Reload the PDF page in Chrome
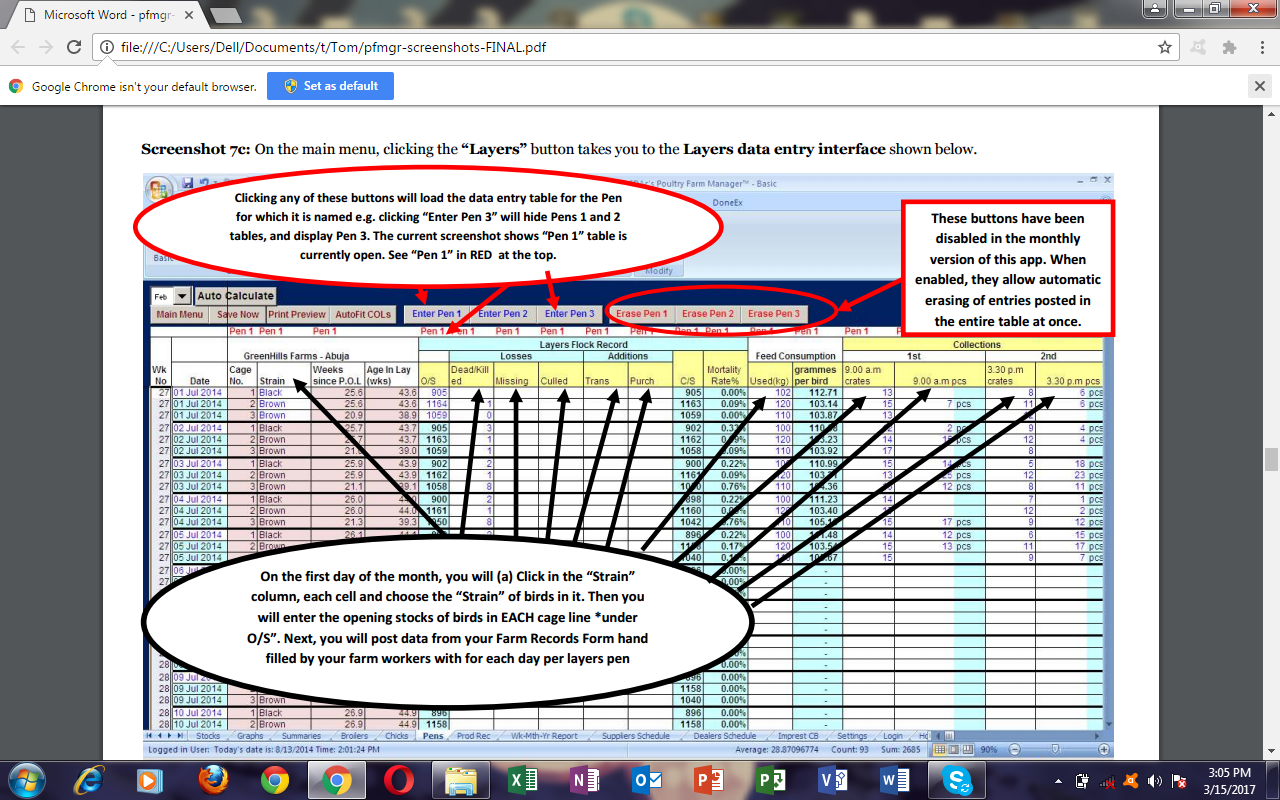The width and height of the screenshot is (1280, 800). (74, 47)
